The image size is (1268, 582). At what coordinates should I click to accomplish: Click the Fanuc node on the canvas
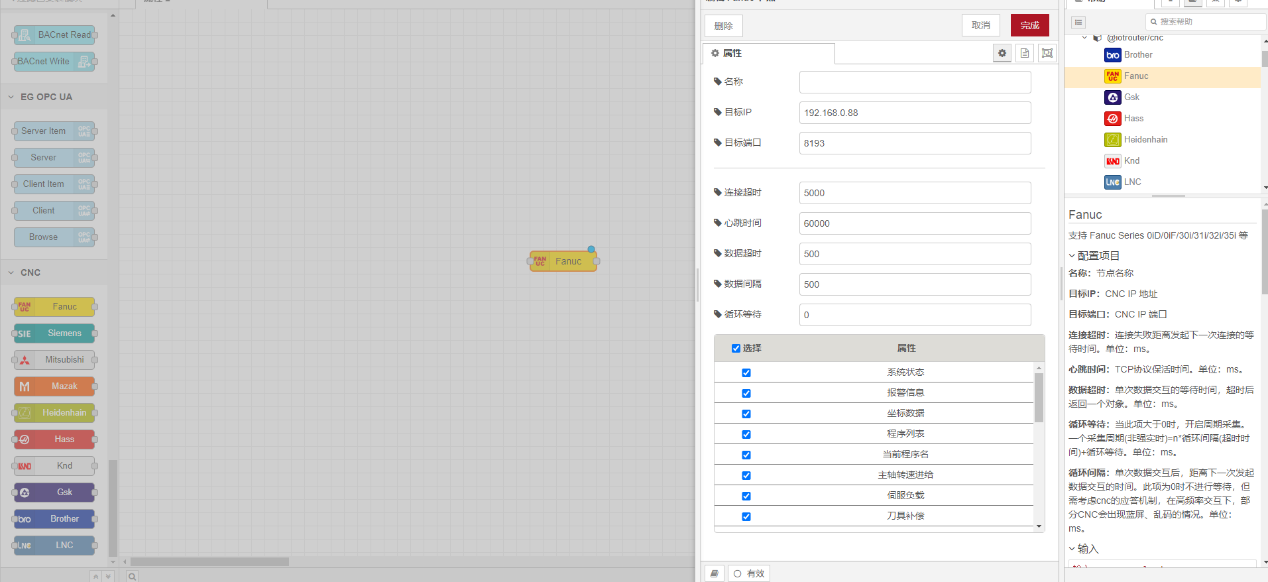(563, 262)
